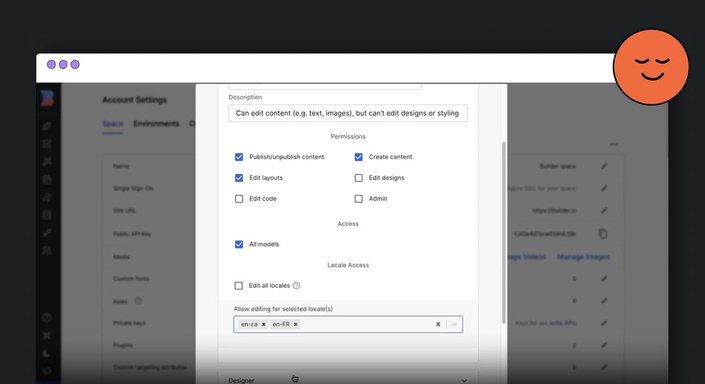Click inside the locale multi-select field
Image resolution: width=705 pixels, height=384 pixels.
(x=348, y=324)
